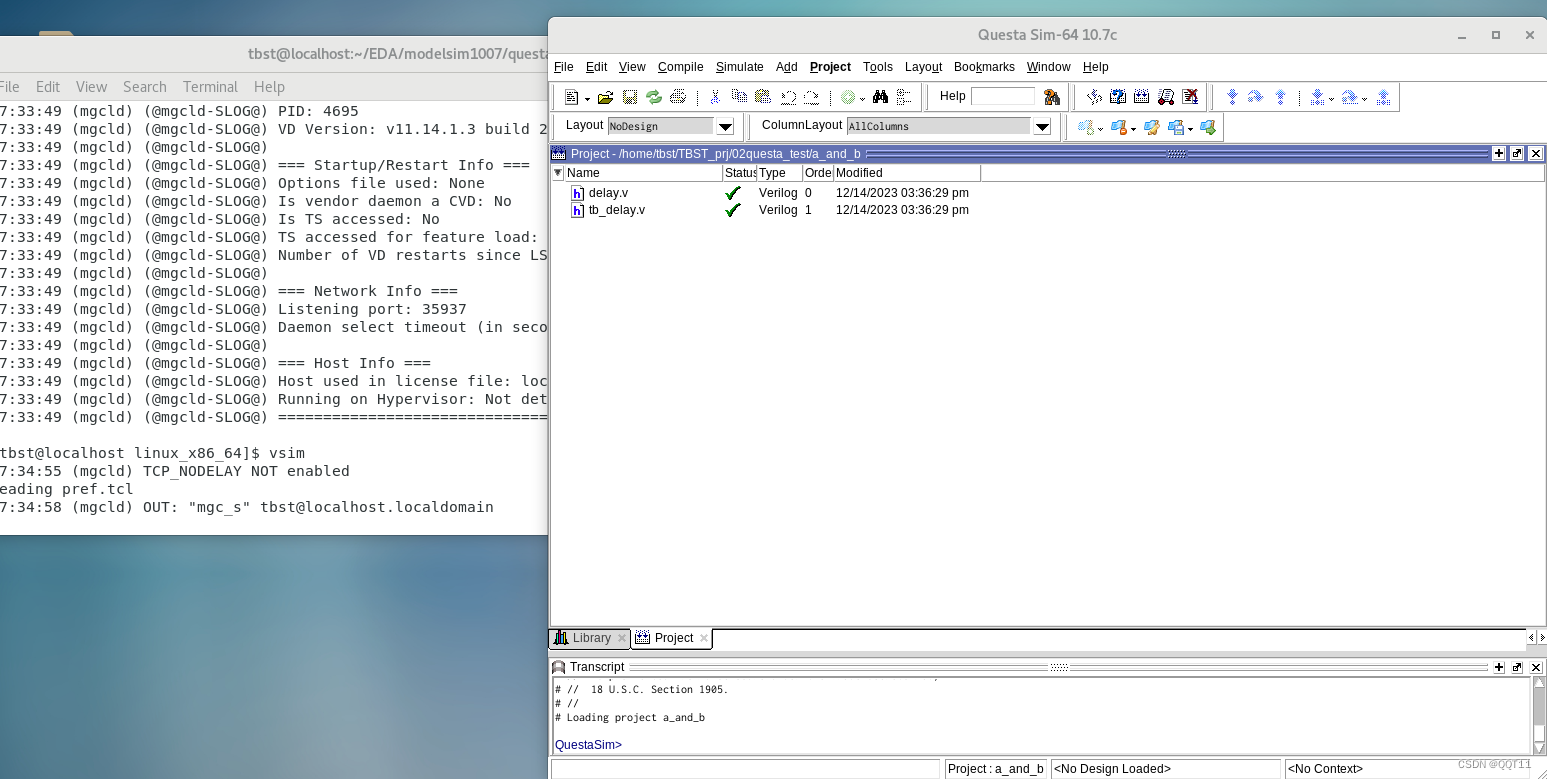This screenshot has height=779, width=1547.
Task: Click the Redo arrow icon
Action: (811, 97)
